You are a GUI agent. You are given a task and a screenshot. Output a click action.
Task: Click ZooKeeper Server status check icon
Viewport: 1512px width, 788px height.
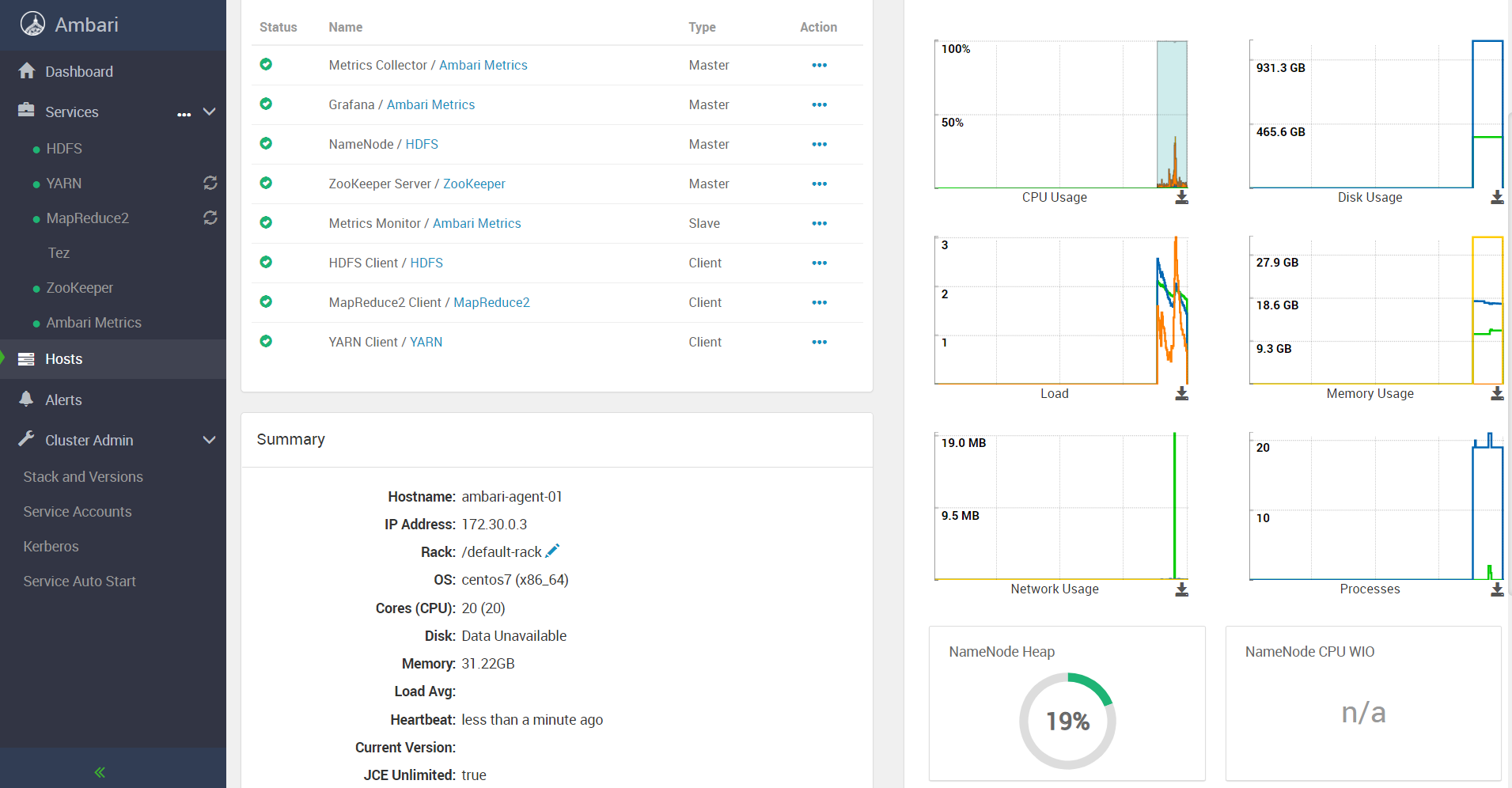(266, 183)
